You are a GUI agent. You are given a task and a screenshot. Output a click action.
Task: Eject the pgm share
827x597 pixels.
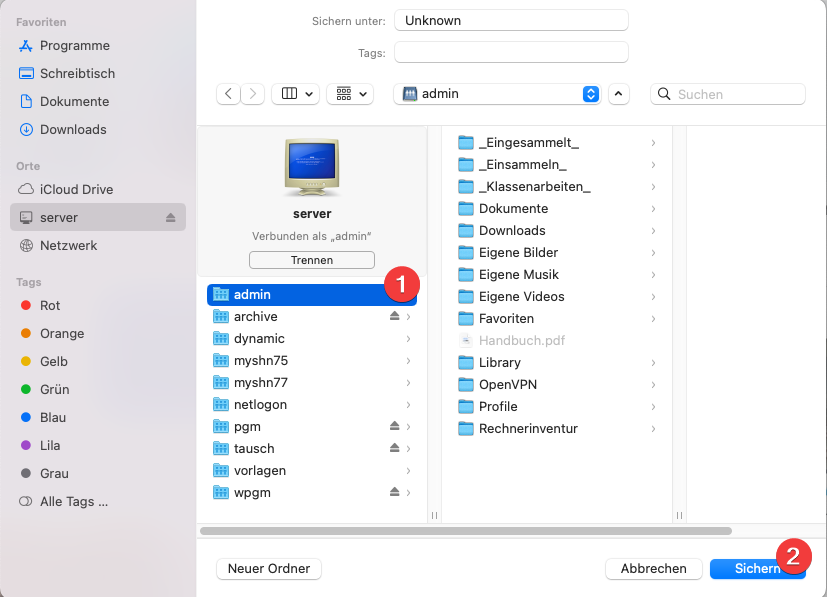coord(395,426)
